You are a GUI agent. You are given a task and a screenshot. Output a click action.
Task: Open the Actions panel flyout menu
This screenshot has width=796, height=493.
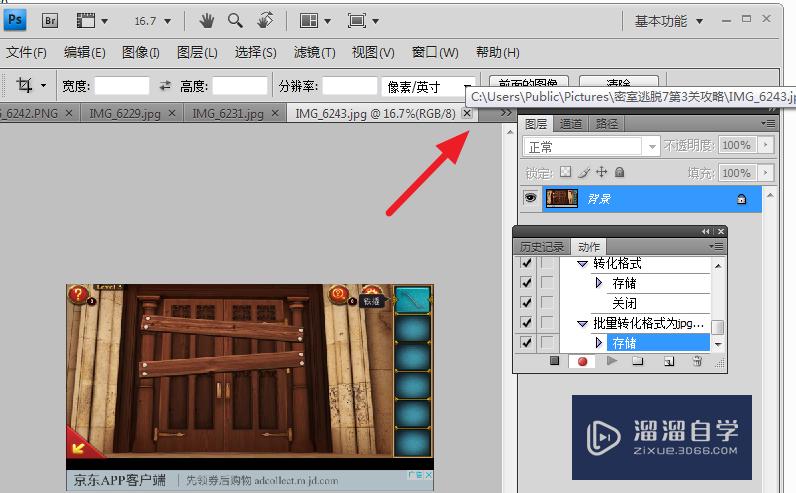[716, 246]
